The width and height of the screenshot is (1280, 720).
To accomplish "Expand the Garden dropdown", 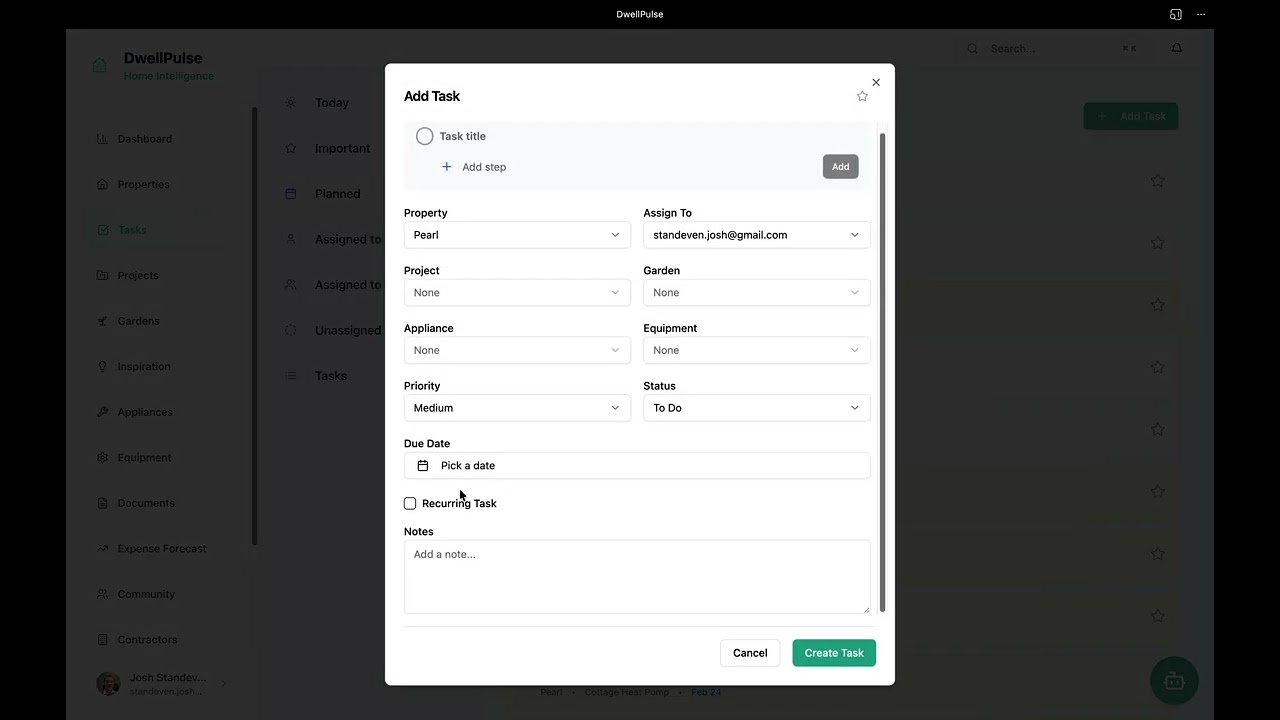I will [757, 293].
